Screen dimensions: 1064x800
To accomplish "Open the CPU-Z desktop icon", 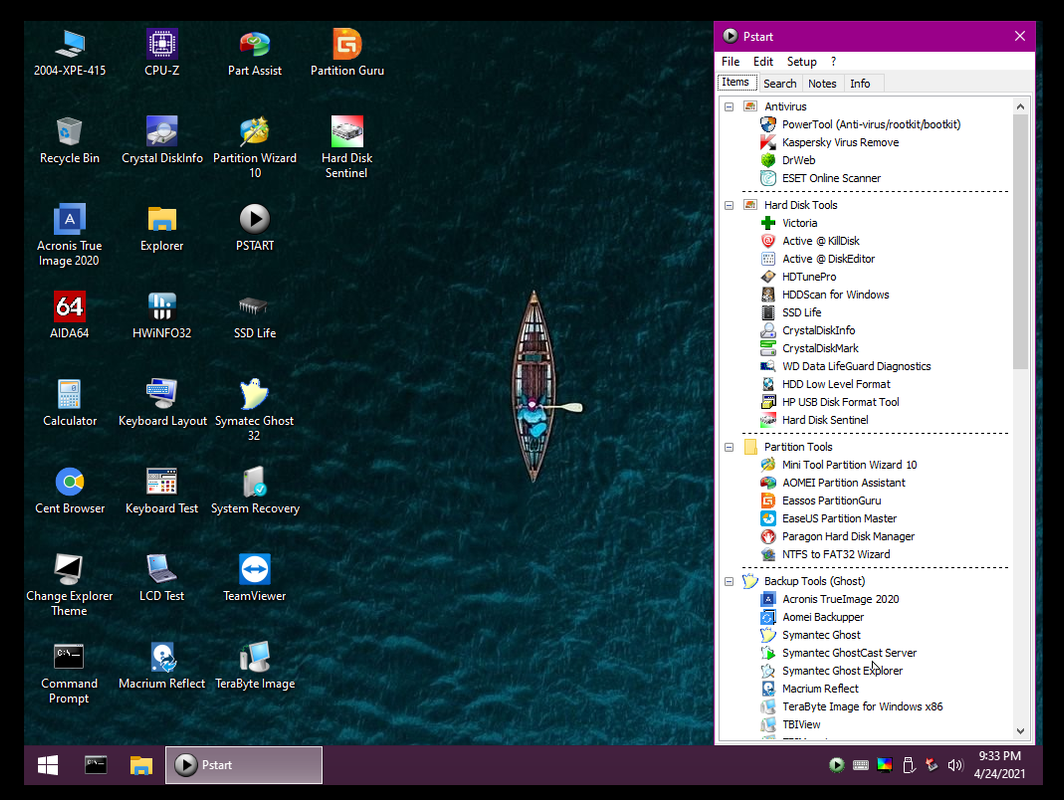I will coord(162,52).
